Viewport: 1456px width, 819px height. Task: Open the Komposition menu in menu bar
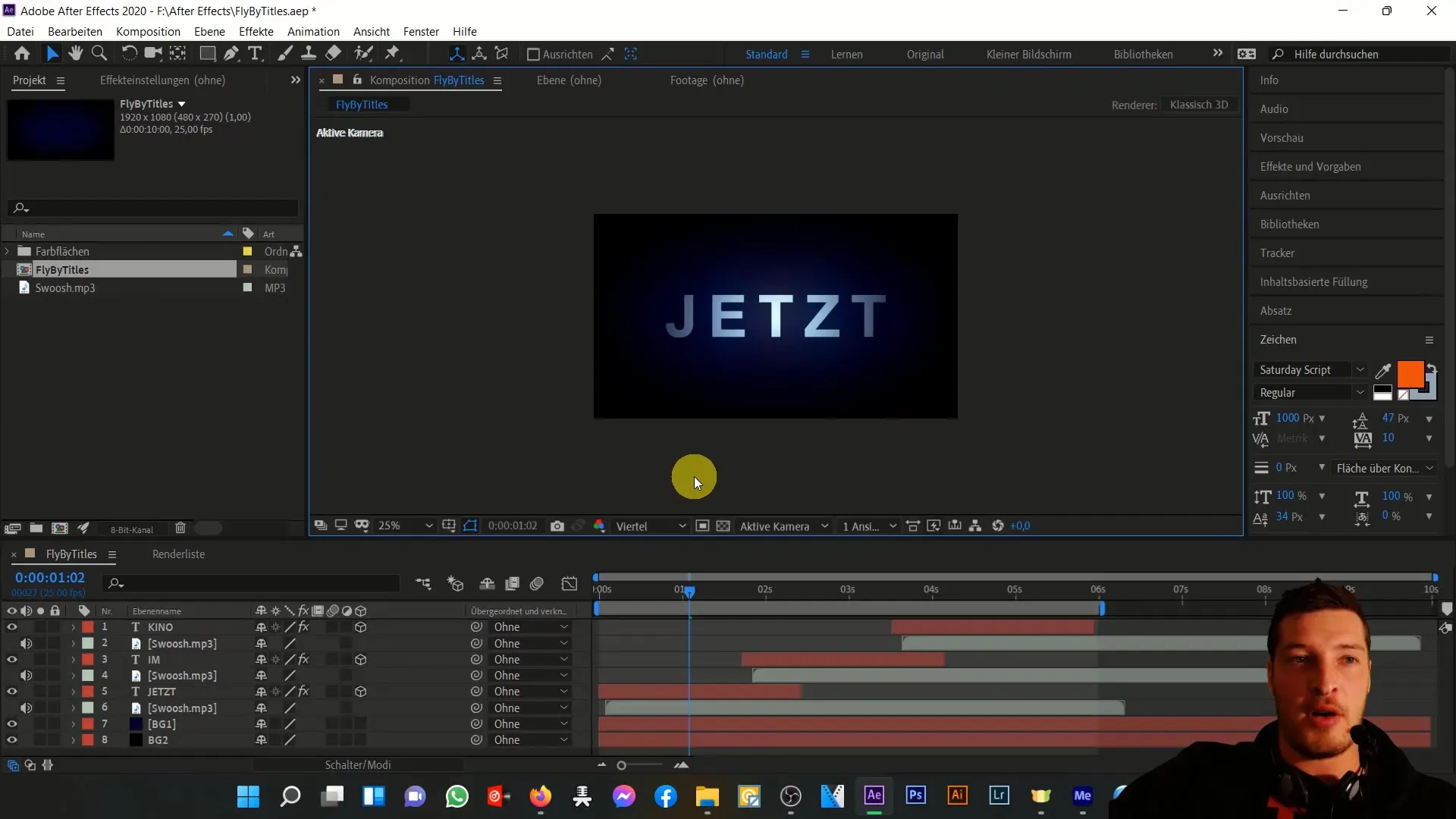(148, 31)
